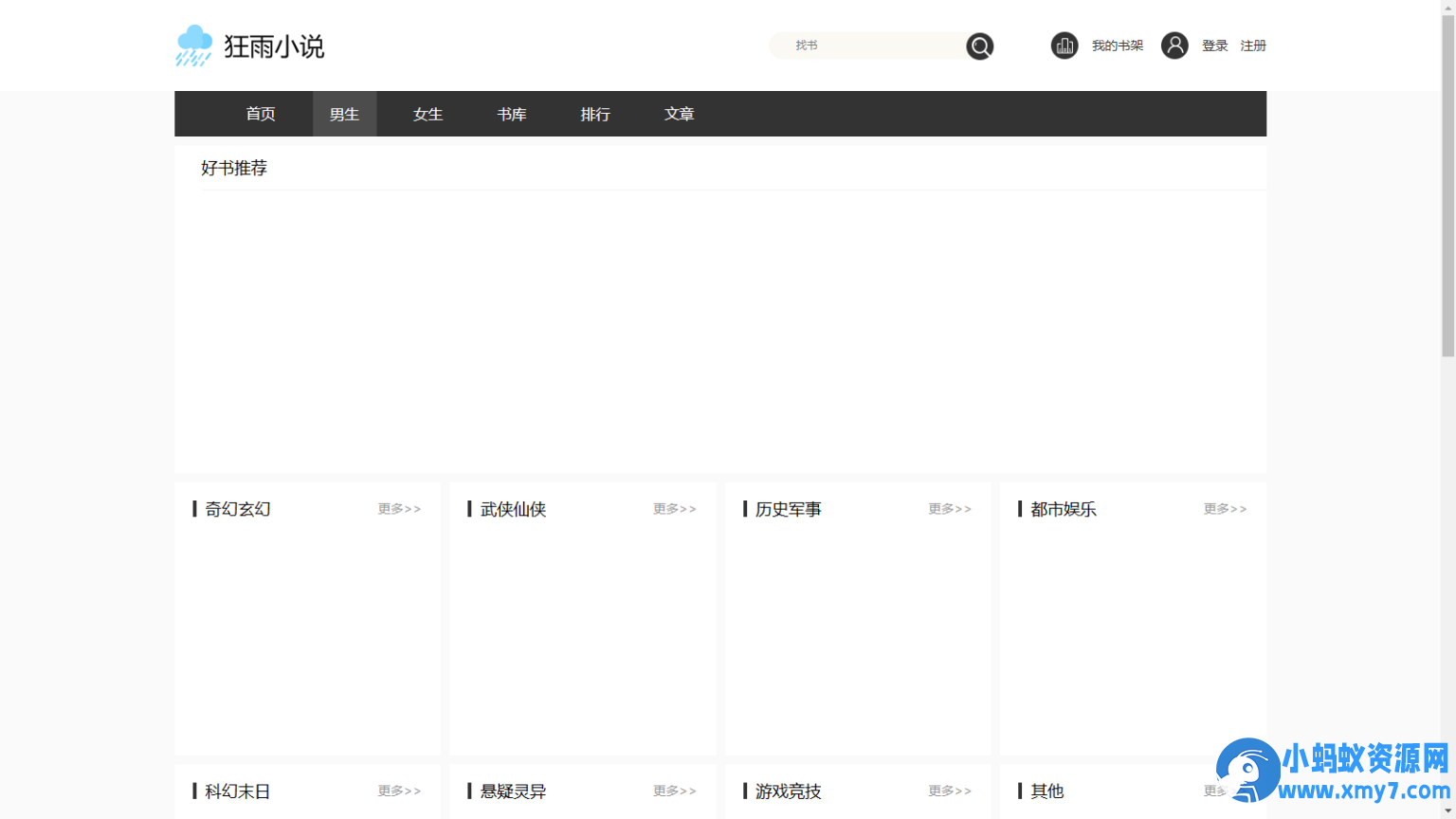The height and width of the screenshot is (819, 1456).
Task: Expand 更多>> for 奇幻玄幻
Action: click(399, 509)
